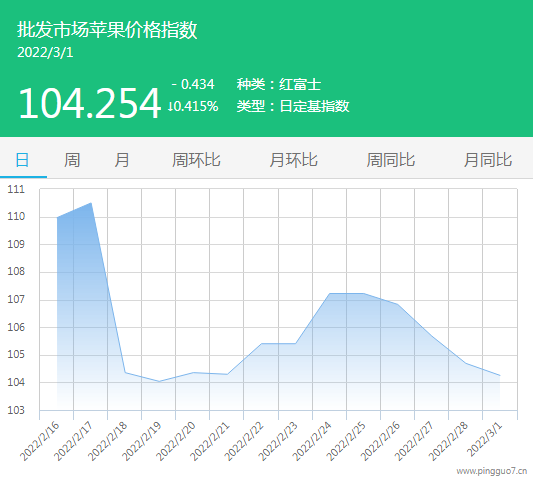The image size is (533, 481).
Task: View the 月环比 month-over-month tab
Action: [293, 160]
